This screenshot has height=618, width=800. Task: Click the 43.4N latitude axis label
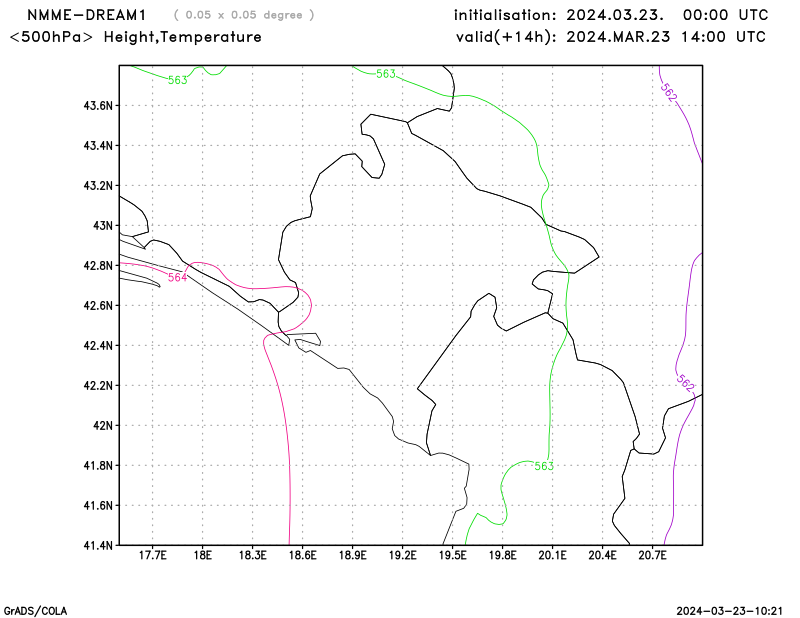click(x=98, y=145)
